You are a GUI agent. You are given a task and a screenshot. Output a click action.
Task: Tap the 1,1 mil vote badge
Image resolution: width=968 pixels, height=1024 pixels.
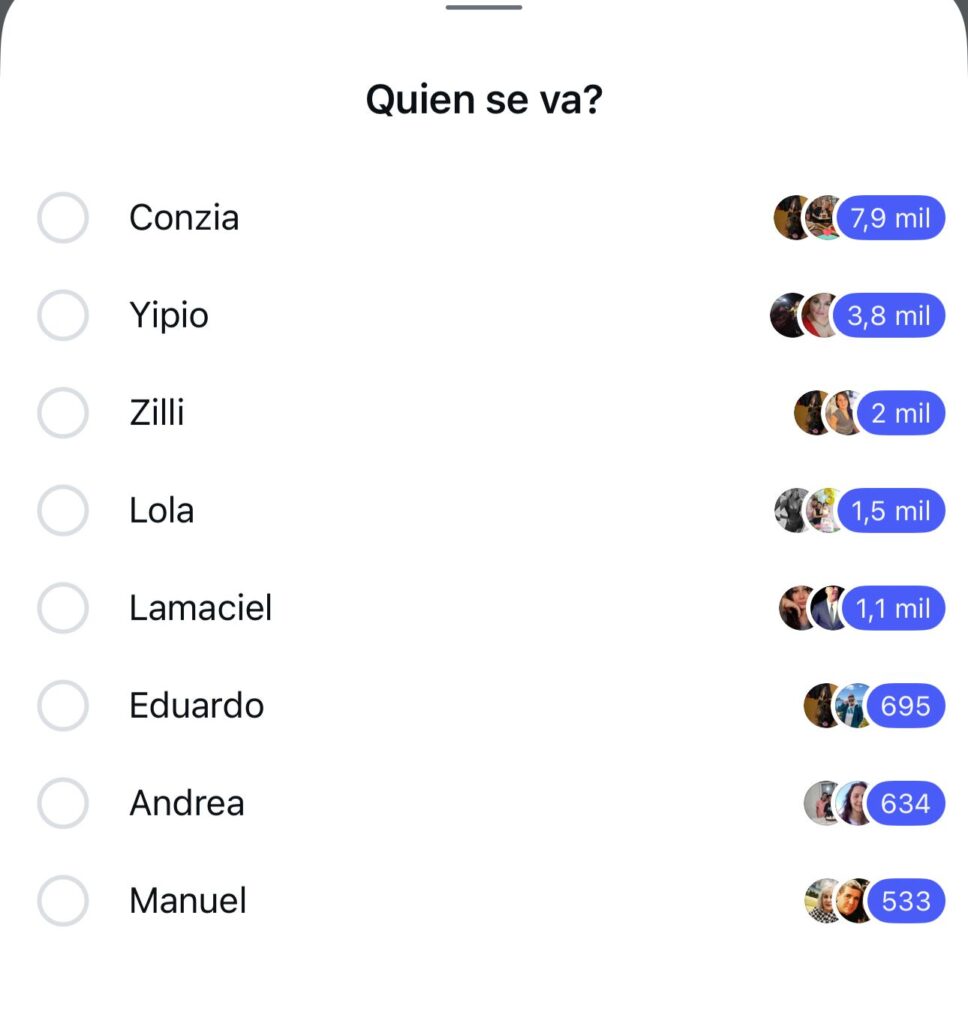point(892,608)
